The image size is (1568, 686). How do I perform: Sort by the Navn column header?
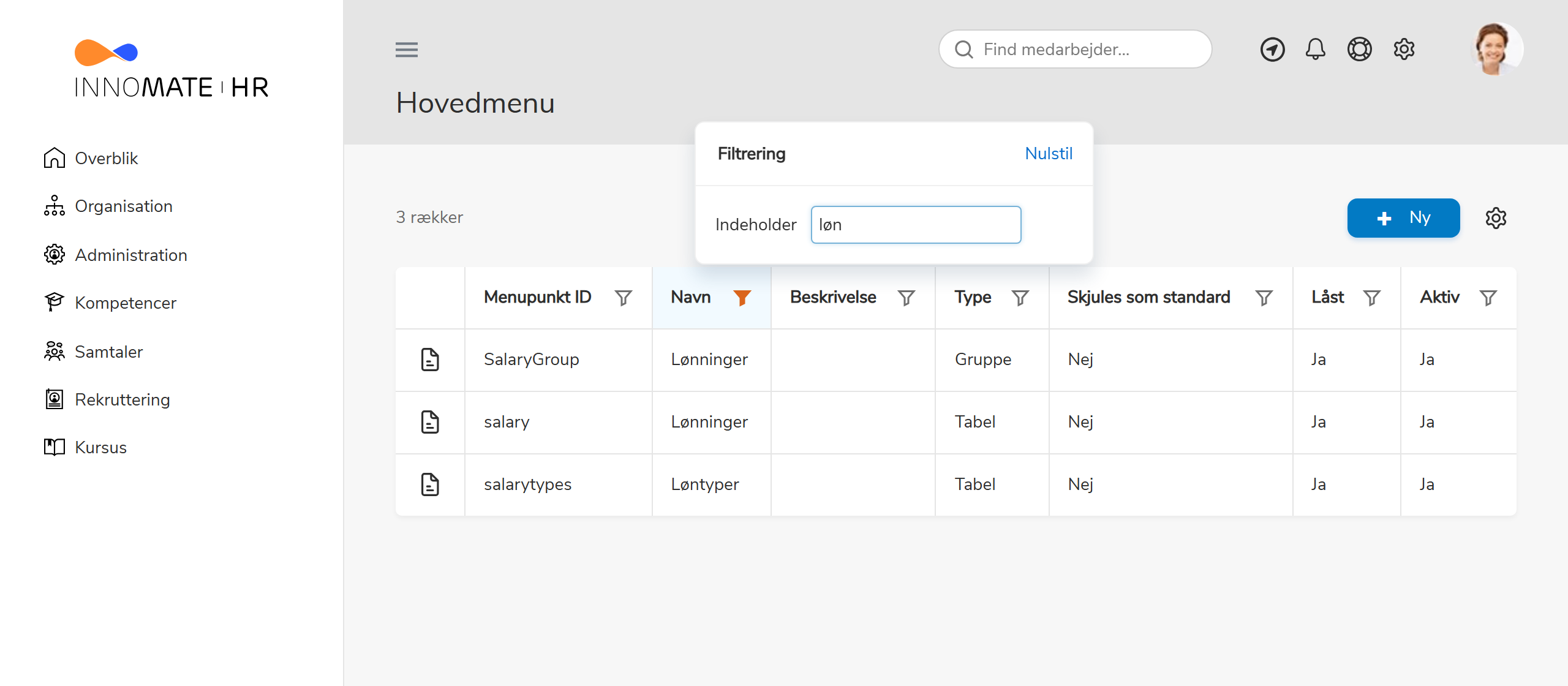(691, 297)
